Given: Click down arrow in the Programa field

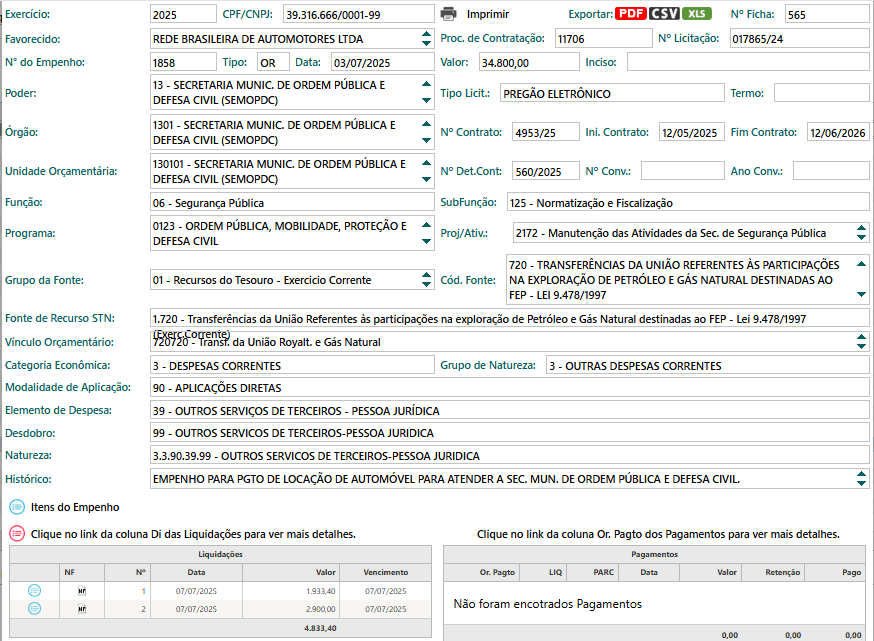Looking at the screenshot, I should coord(426,241).
